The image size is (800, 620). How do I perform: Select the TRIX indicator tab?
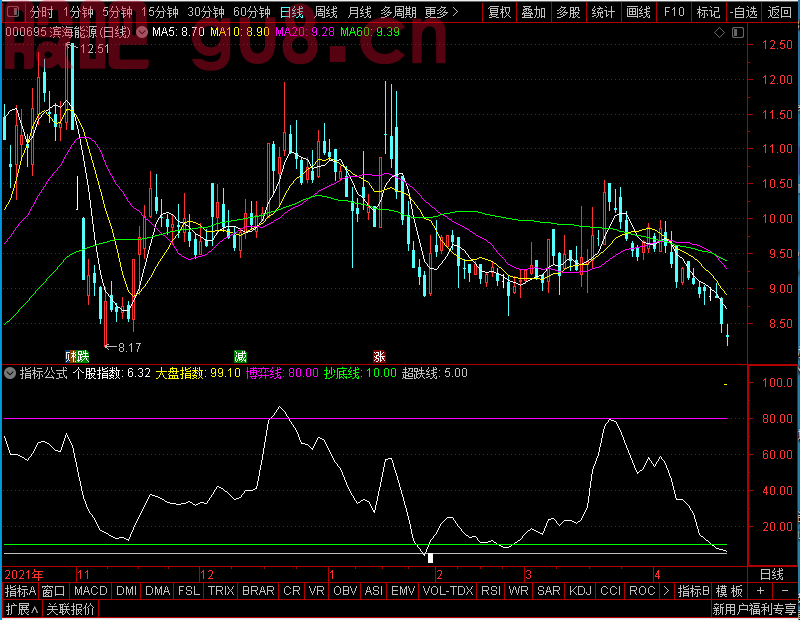(x=221, y=591)
